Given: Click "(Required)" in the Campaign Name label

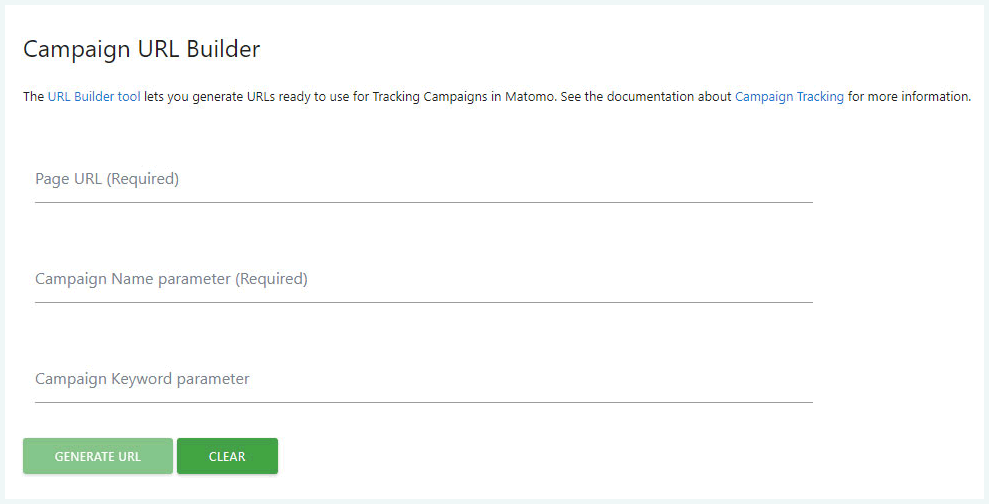Looking at the screenshot, I should click(271, 280).
